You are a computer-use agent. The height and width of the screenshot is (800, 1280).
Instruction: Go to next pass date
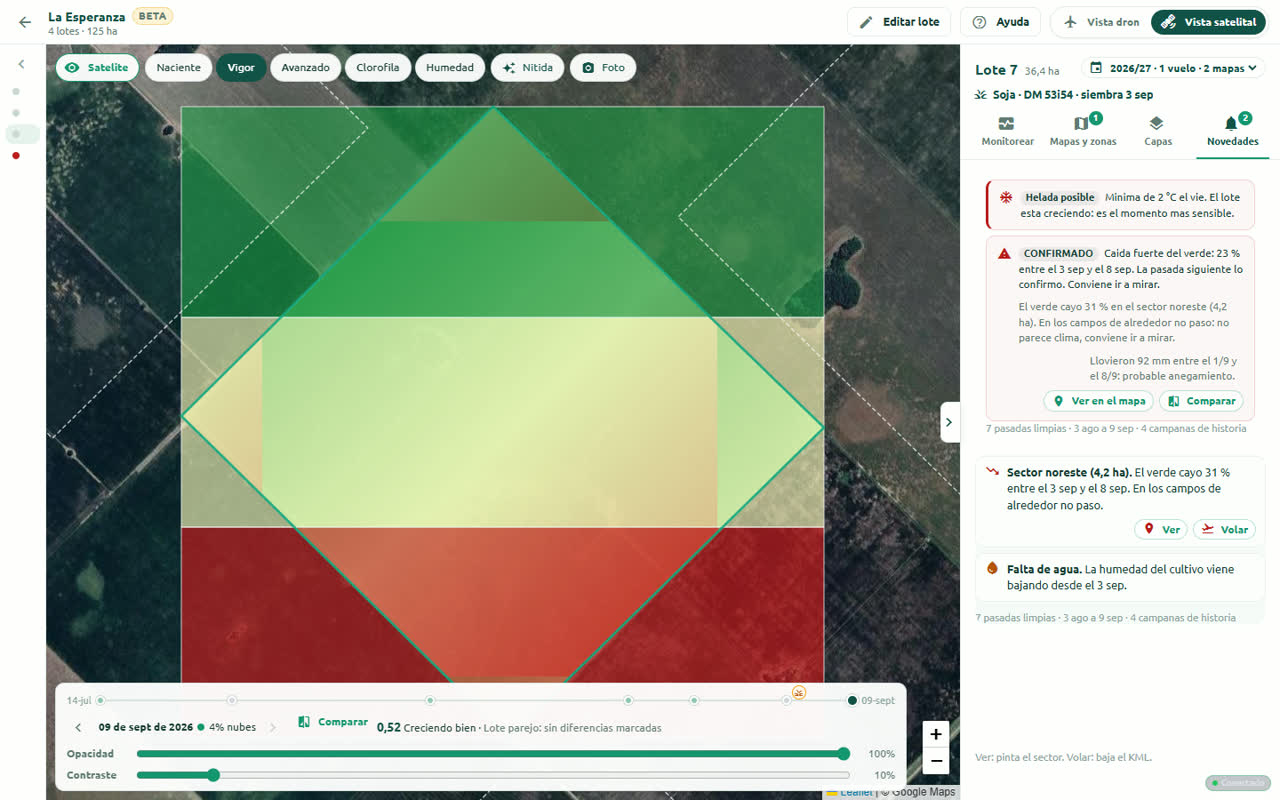point(273,727)
